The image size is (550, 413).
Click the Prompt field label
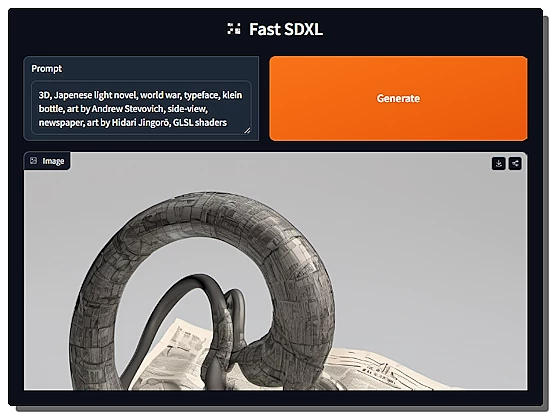(x=47, y=68)
